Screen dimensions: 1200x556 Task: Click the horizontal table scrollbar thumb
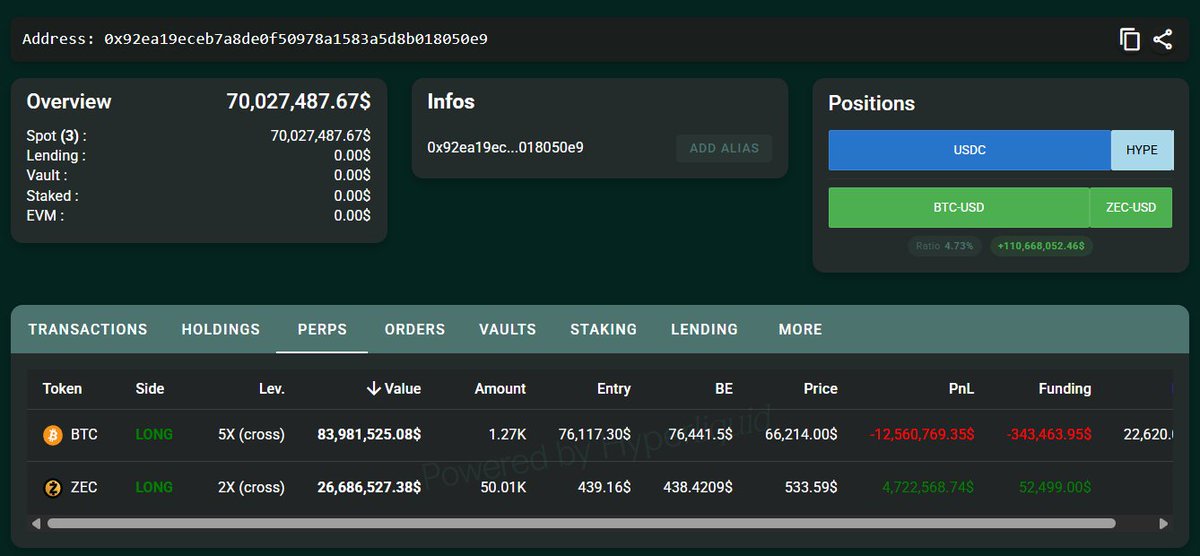point(581,523)
